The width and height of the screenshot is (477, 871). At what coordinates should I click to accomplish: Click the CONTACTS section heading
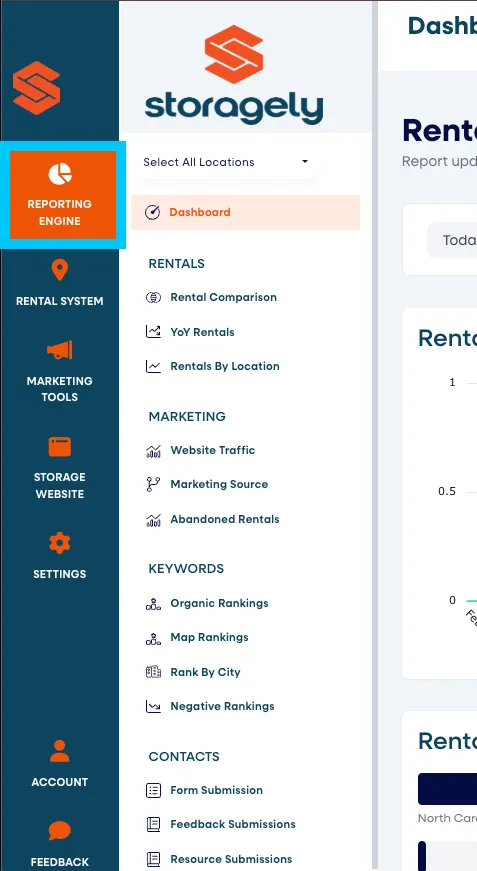[184, 757]
